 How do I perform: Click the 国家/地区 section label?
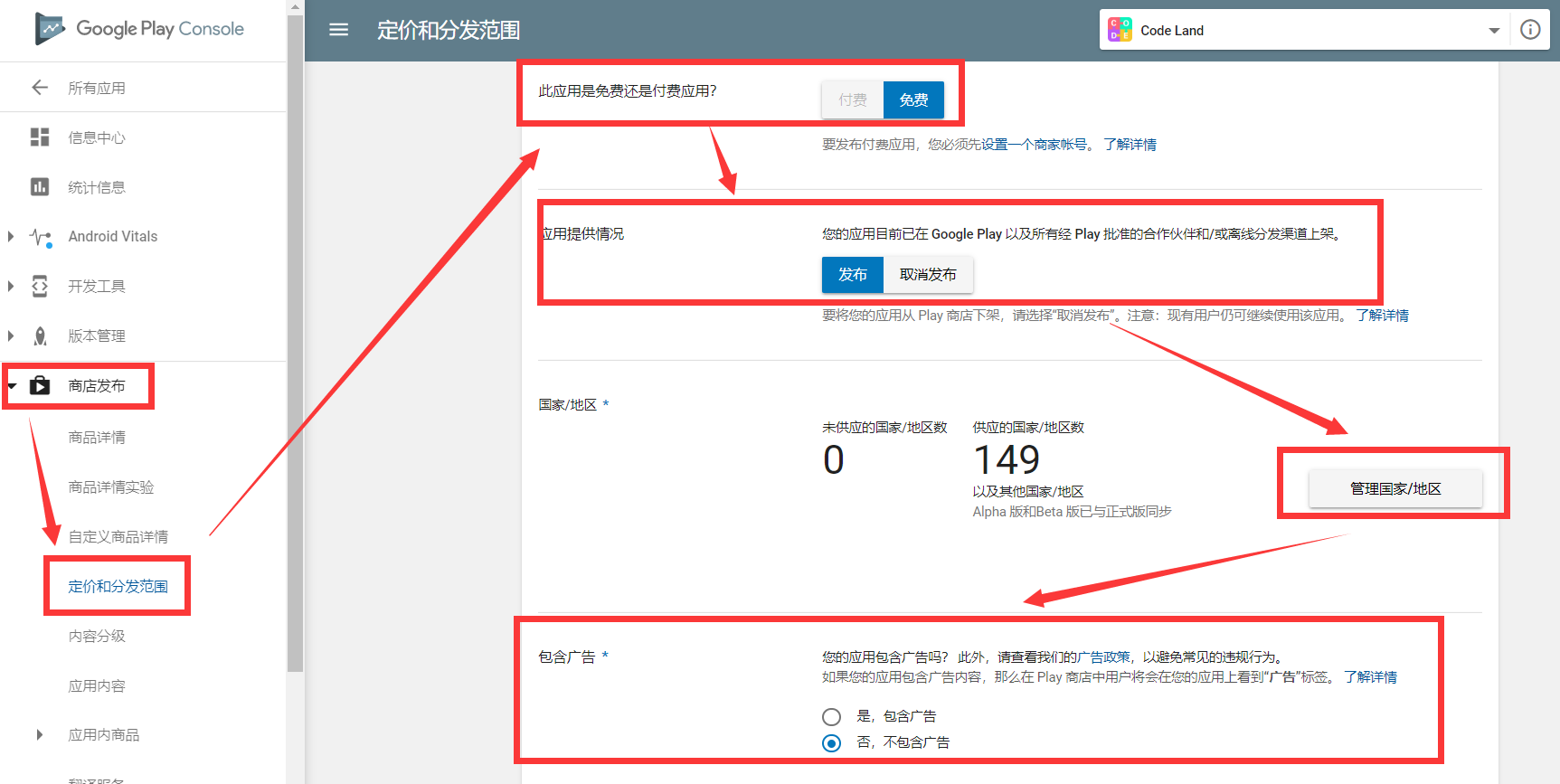pos(568,405)
